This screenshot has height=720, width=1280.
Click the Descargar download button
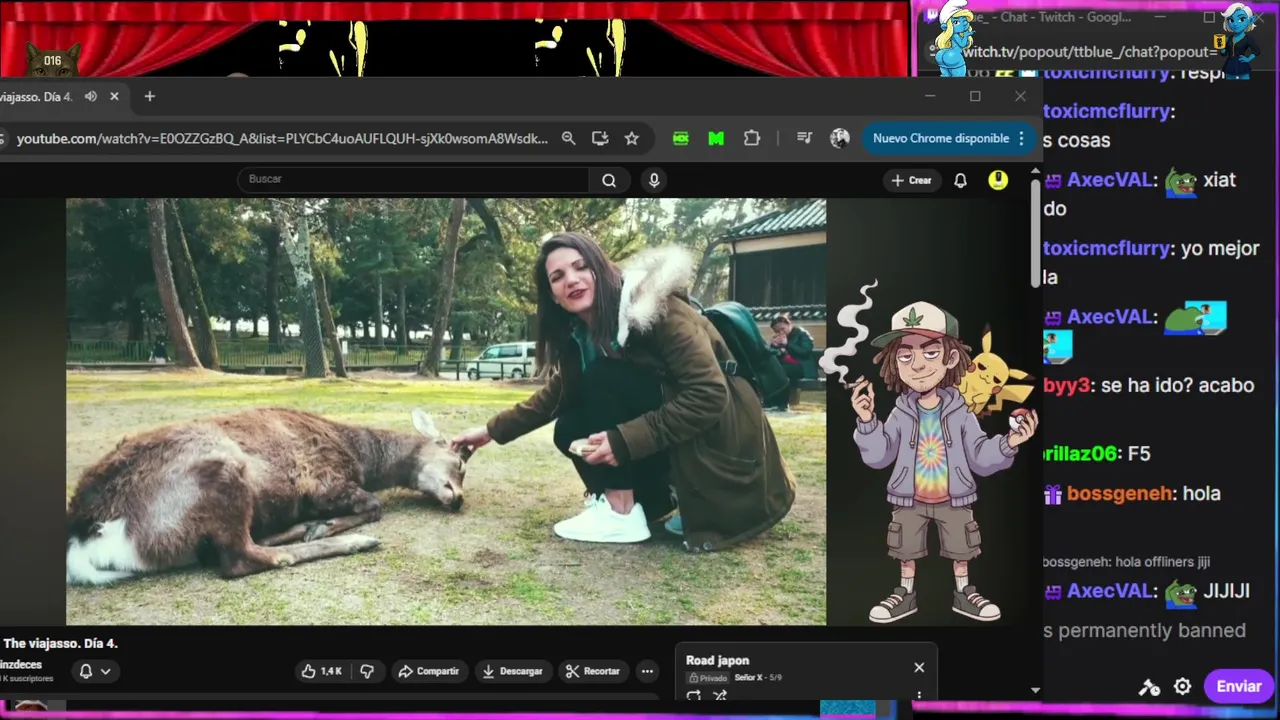click(511, 671)
